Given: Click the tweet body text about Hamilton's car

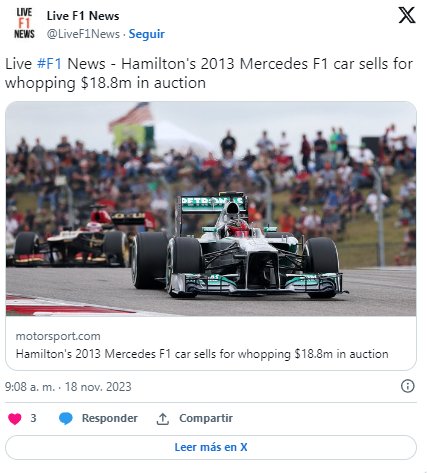Looking at the screenshot, I should click(x=209, y=73).
